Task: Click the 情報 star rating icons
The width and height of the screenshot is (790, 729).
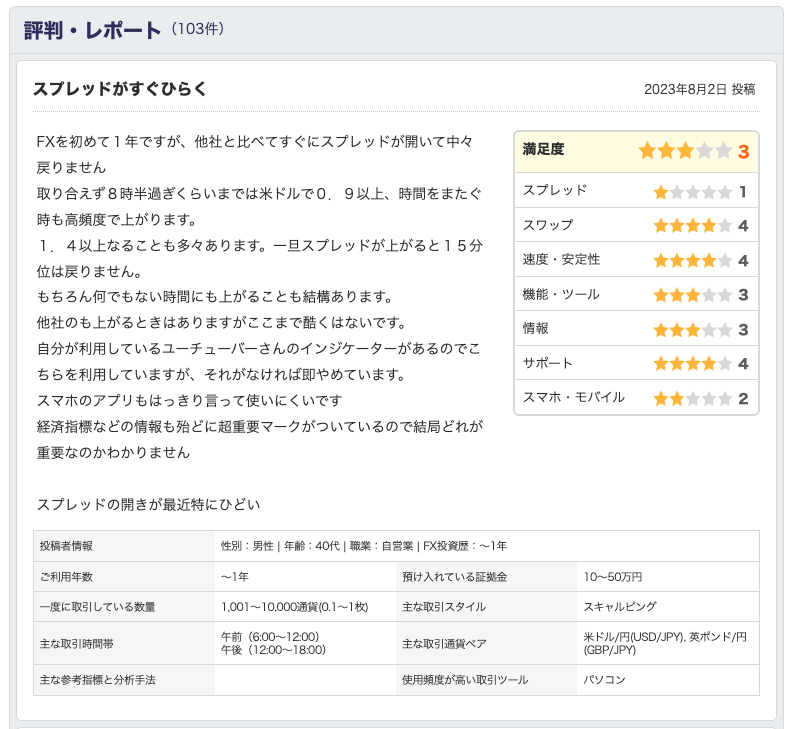Action: pyautogui.click(x=693, y=330)
